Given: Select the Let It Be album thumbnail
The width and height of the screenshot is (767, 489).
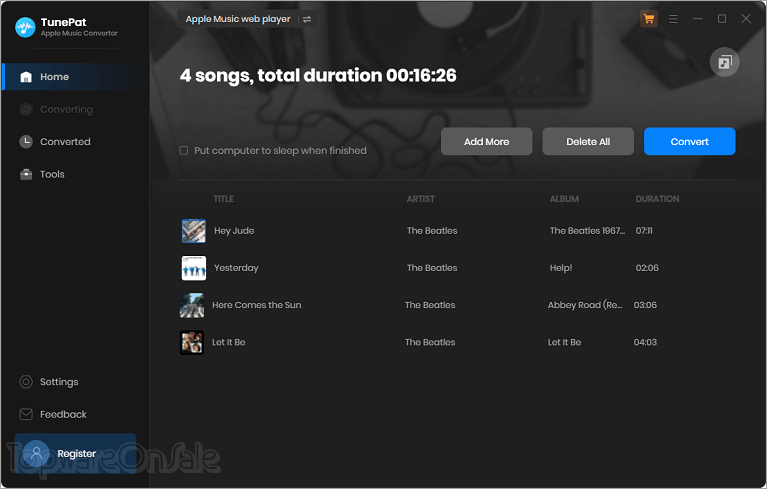Looking at the screenshot, I should 192,342.
